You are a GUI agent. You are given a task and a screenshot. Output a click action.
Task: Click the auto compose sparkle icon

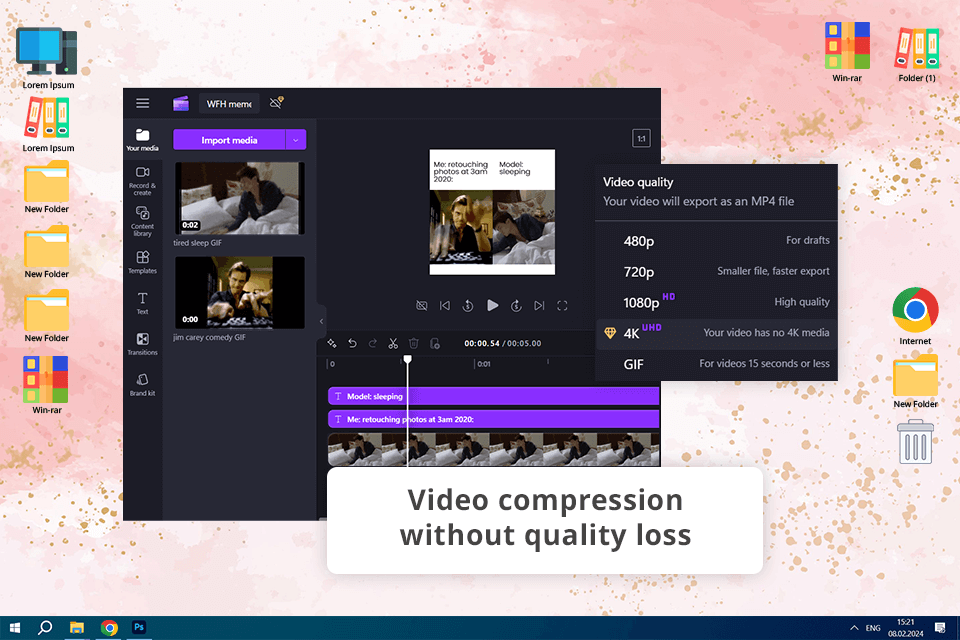click(x=332, y=343)
